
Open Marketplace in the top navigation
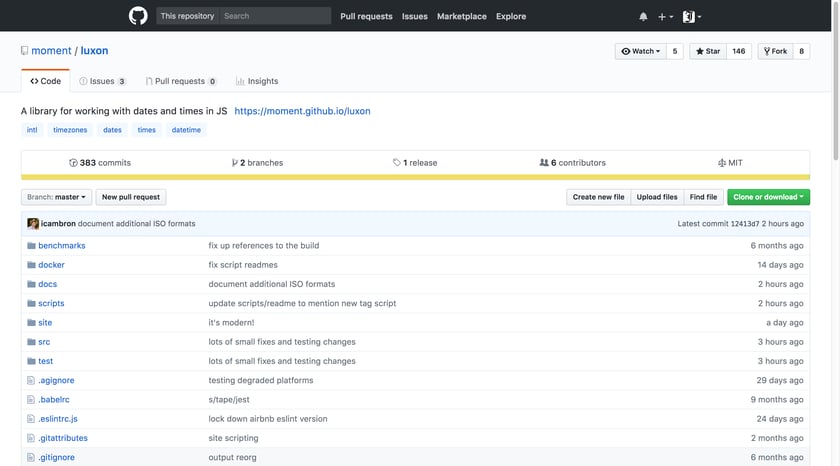coord(462,17)
